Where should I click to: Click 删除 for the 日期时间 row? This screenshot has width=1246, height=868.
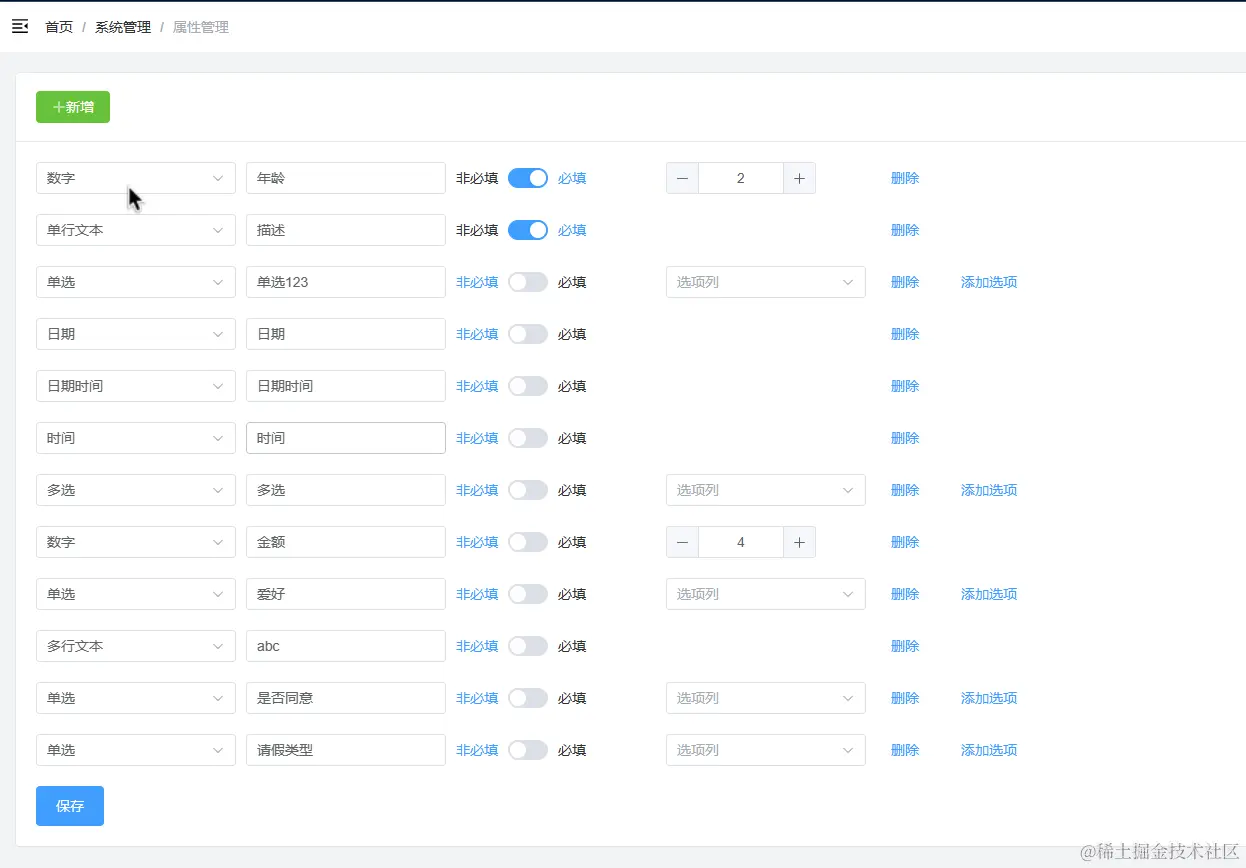pyautogui.click(x=905, y=386)
